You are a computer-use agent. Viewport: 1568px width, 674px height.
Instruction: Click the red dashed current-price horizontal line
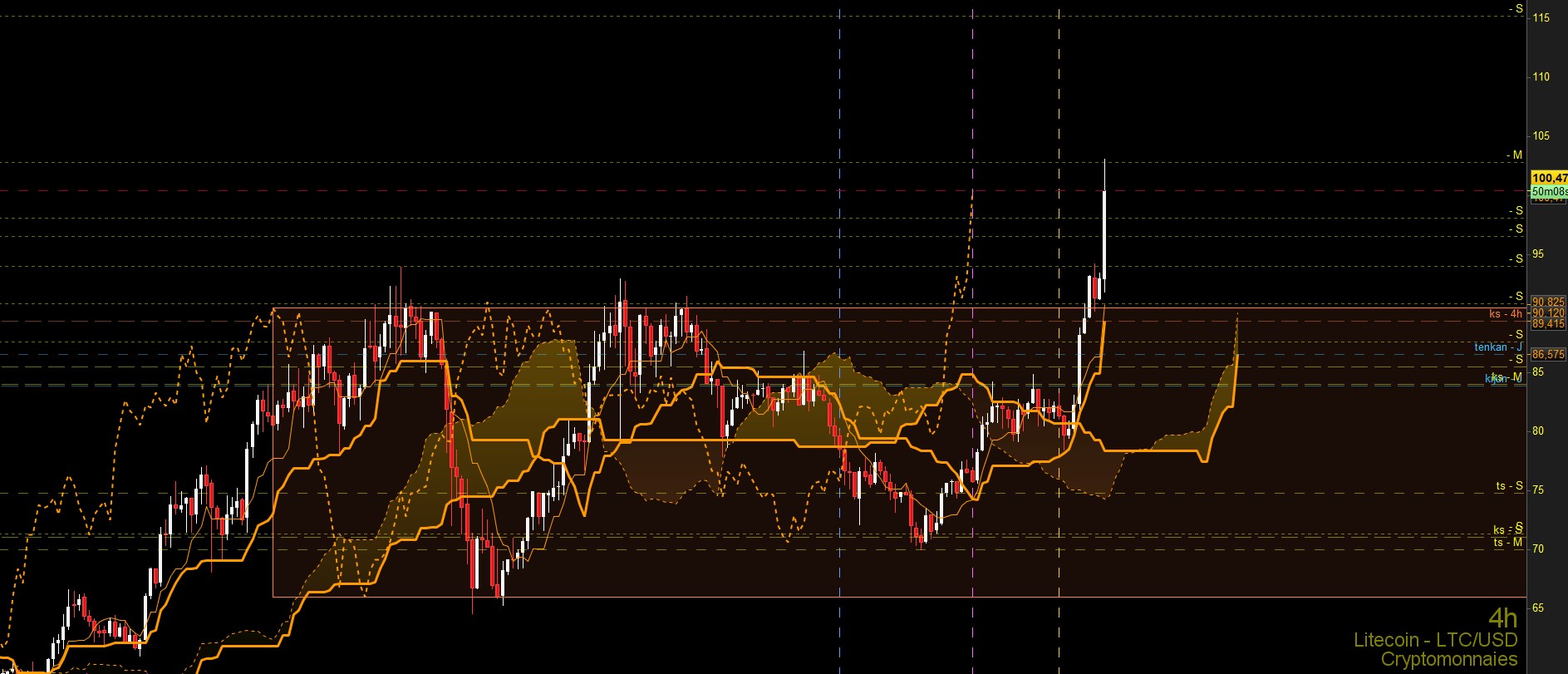(x=763, y=190)
